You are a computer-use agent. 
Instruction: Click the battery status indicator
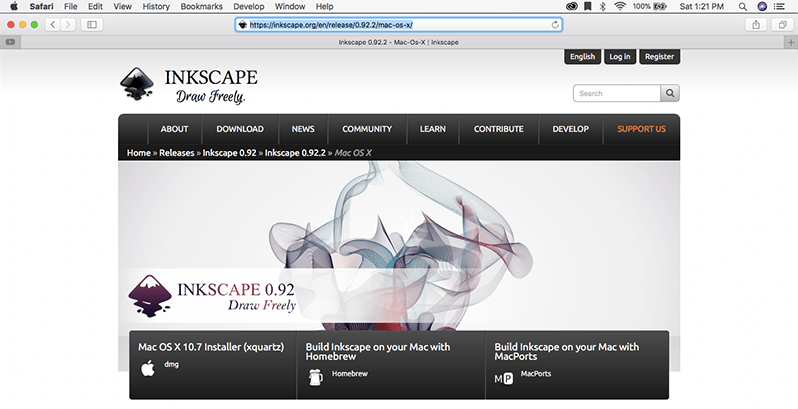point(650,7)
